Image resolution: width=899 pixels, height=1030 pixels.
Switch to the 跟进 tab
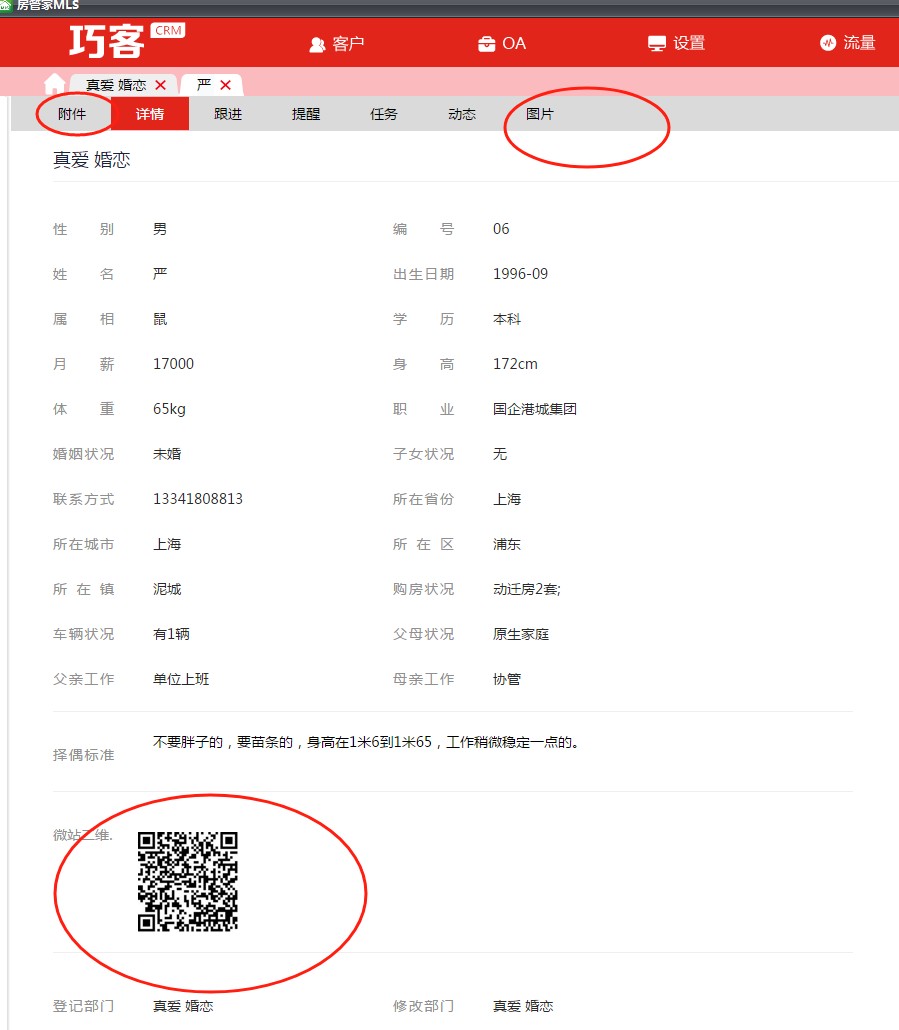(228, 114)
